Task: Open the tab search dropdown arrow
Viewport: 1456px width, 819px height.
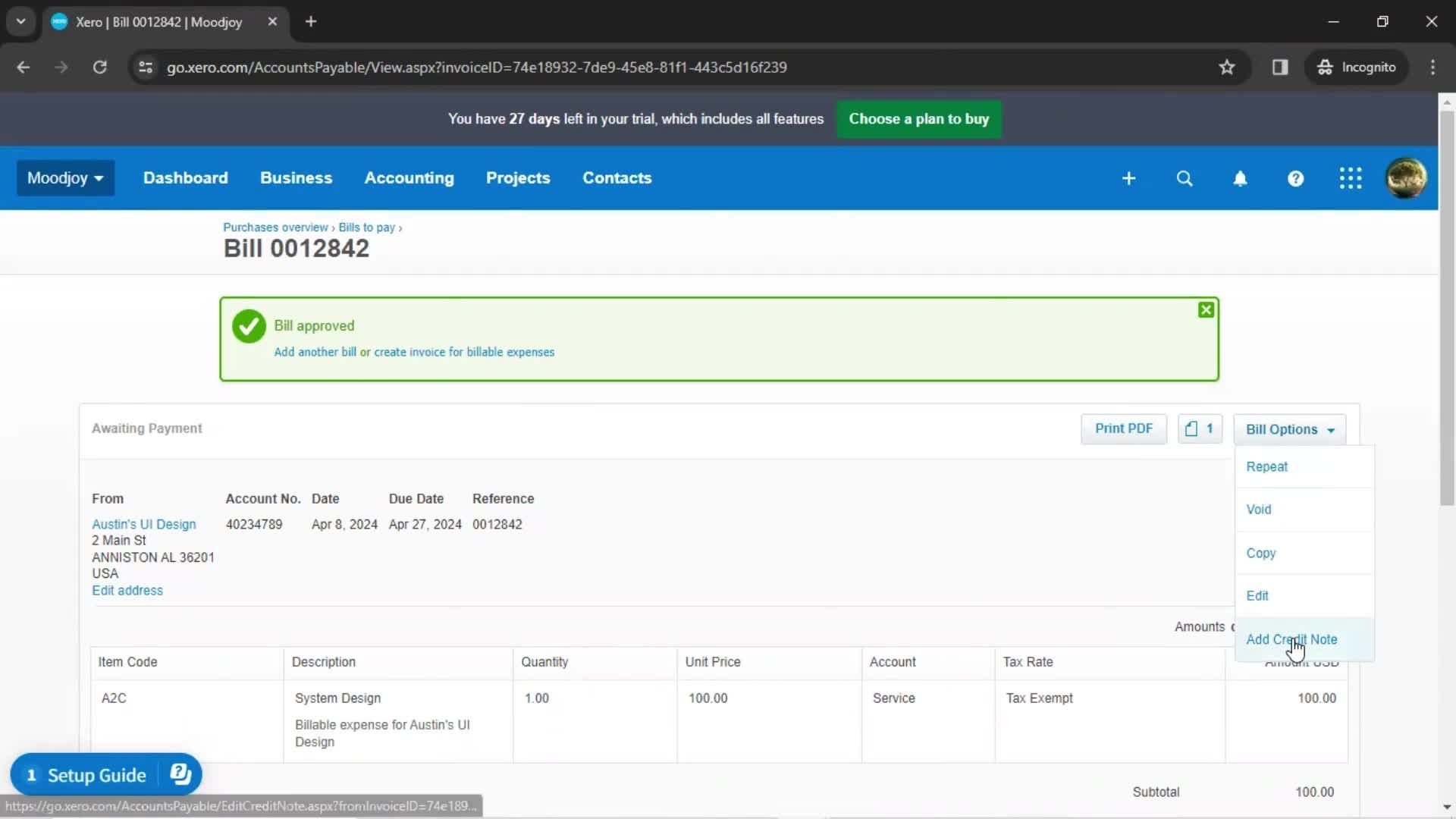Action: click(20, 21)
